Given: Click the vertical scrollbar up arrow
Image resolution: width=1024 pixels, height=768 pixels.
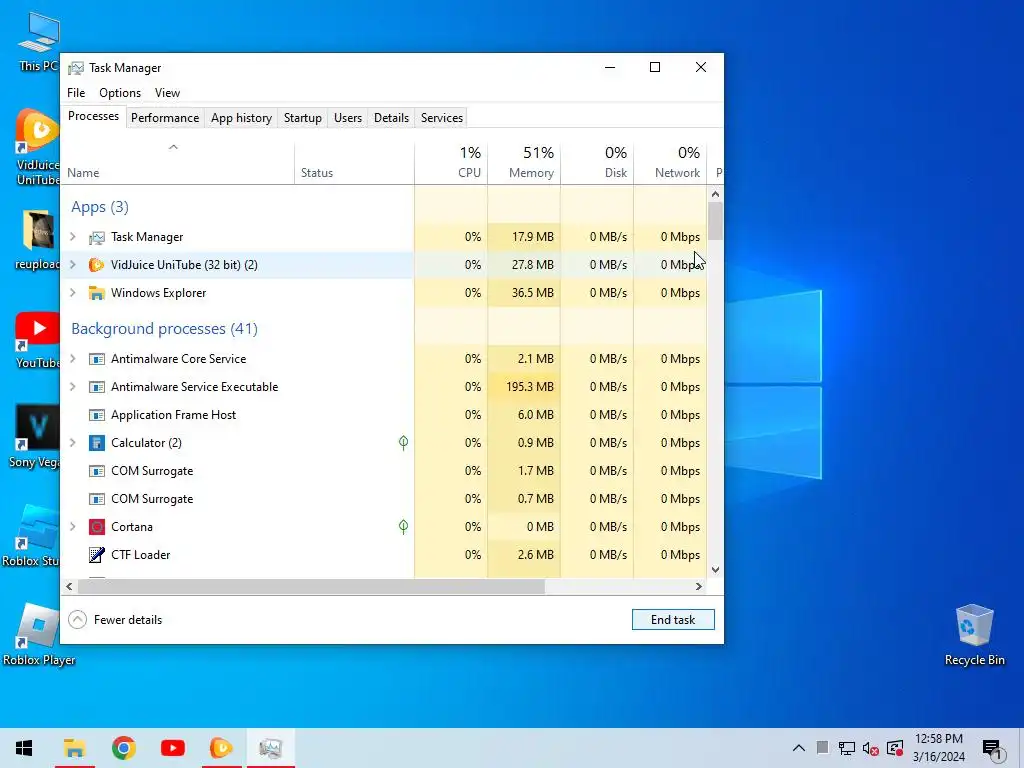Looking at the screenshot, I should point(715,194).
